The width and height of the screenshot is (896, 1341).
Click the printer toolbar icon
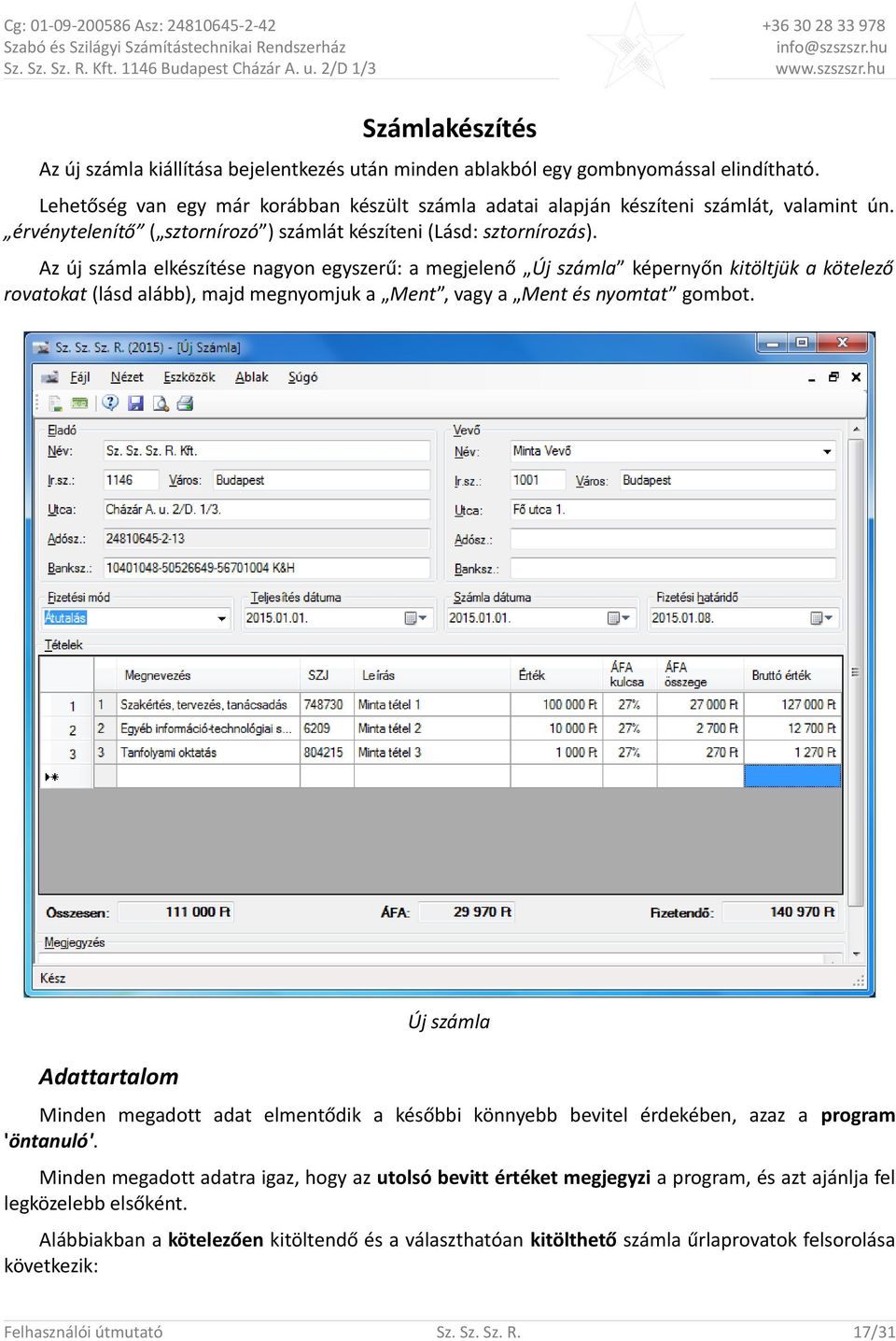tap(185, 403)
